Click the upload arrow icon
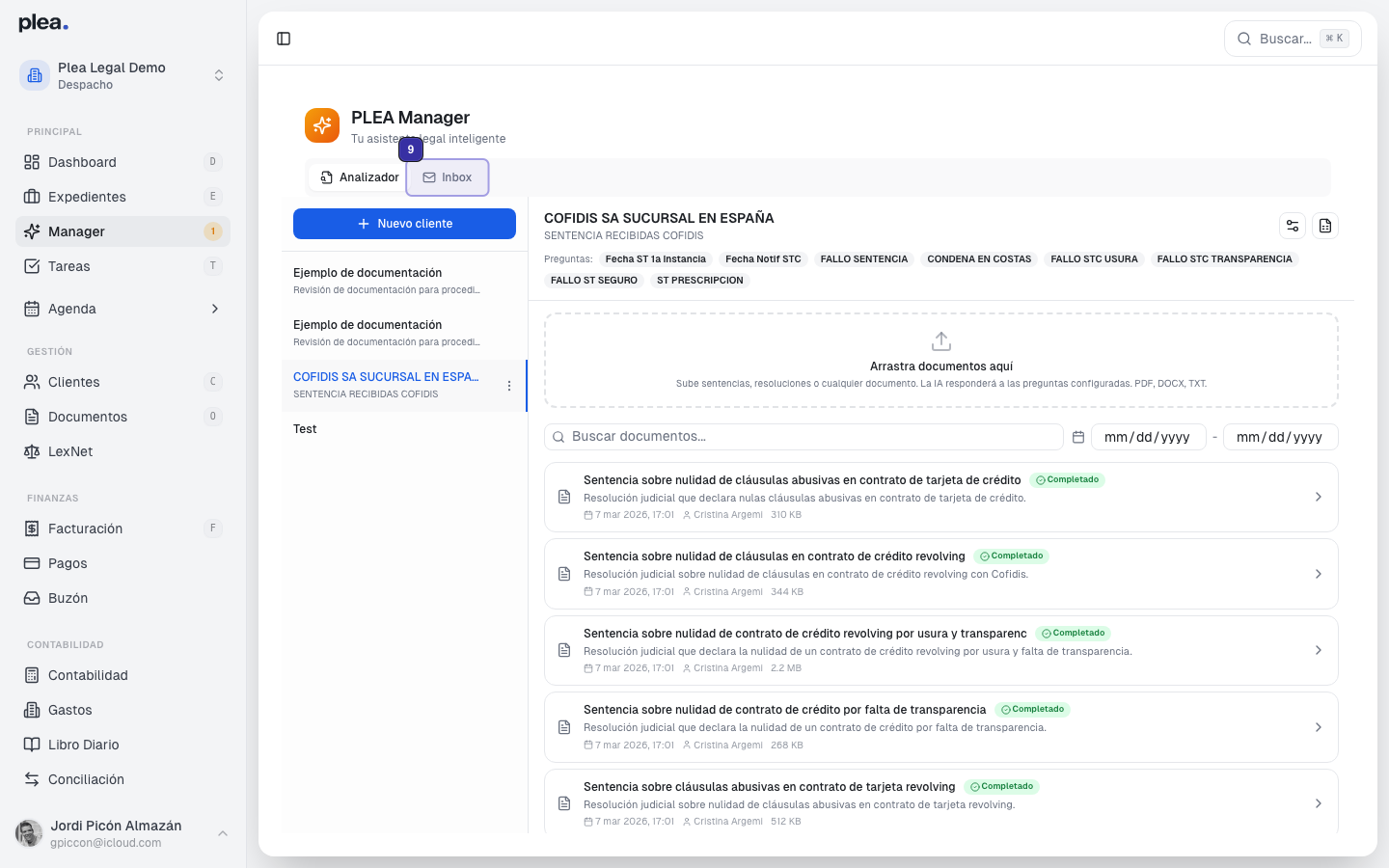1389x868 pixels. click(941, 341)
